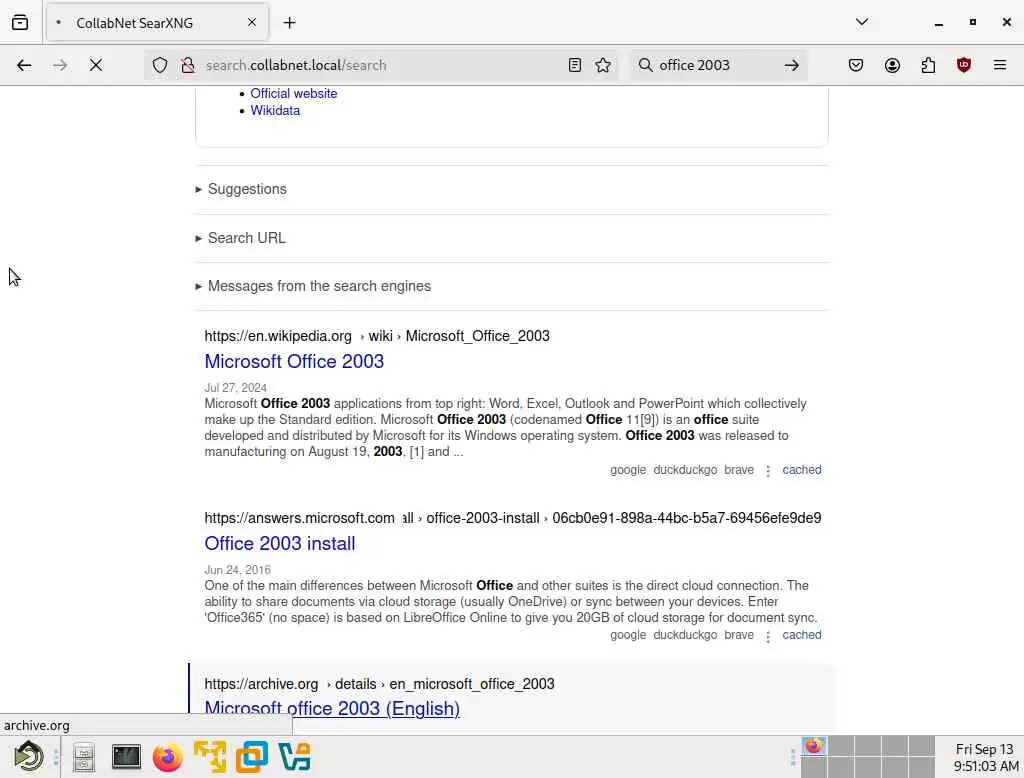Open the Firefox tab overview button
1024x778 pixels.
pyautogui.click(x=20, y=23)
